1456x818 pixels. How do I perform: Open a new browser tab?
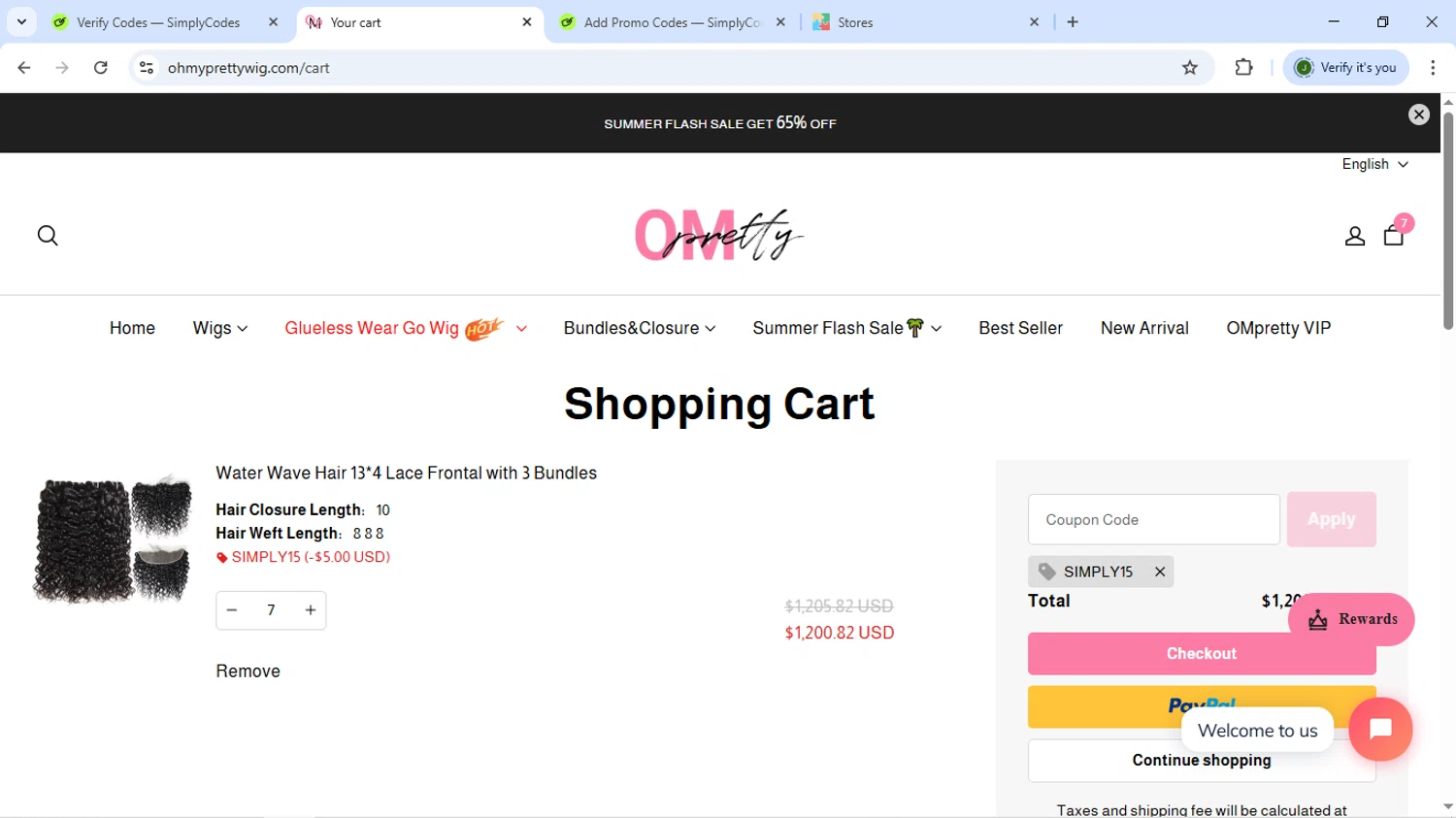pyautogui.click(x=1073, y=22)
